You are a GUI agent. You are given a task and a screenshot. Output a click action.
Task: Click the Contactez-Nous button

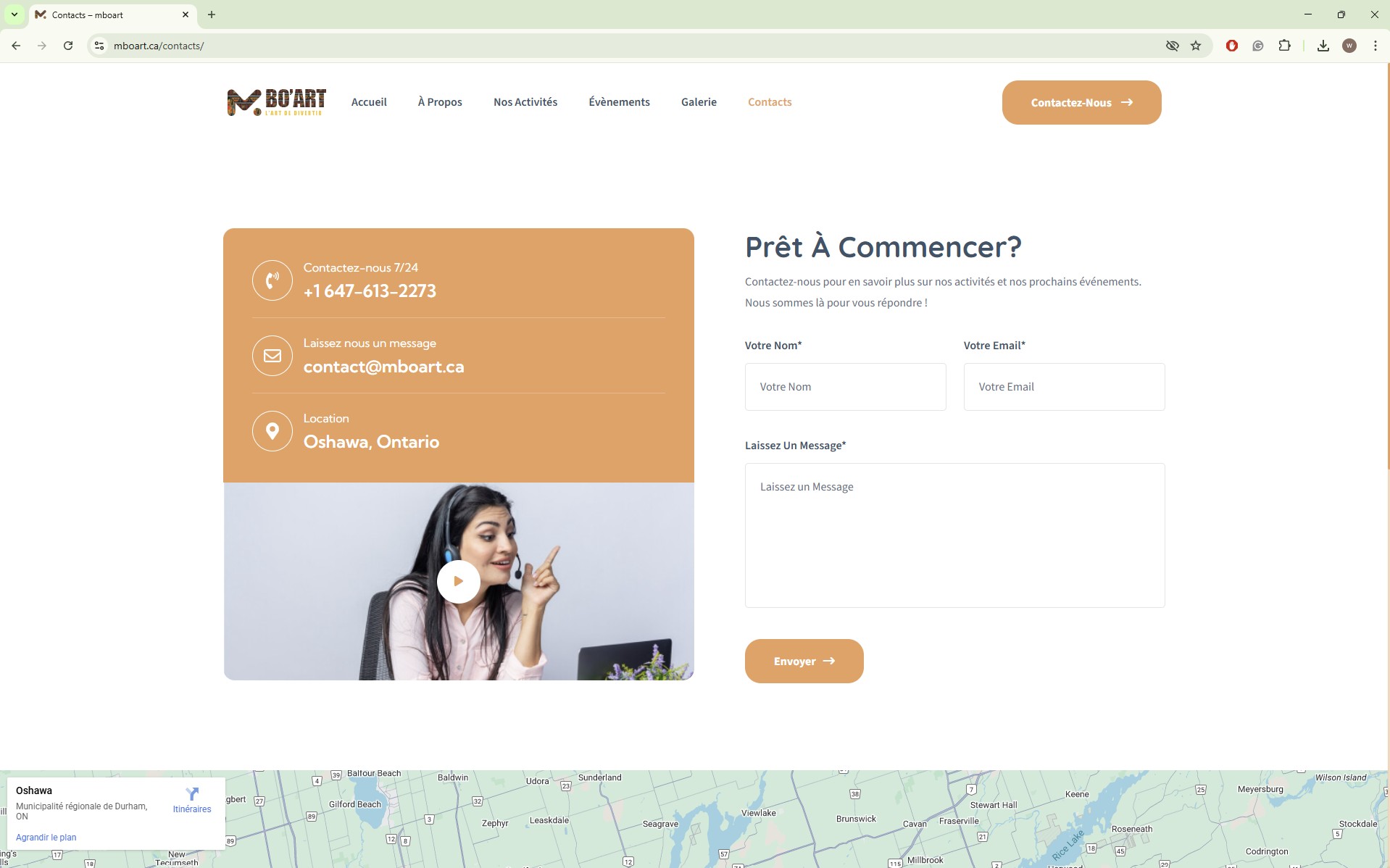tap(1081, 102)
